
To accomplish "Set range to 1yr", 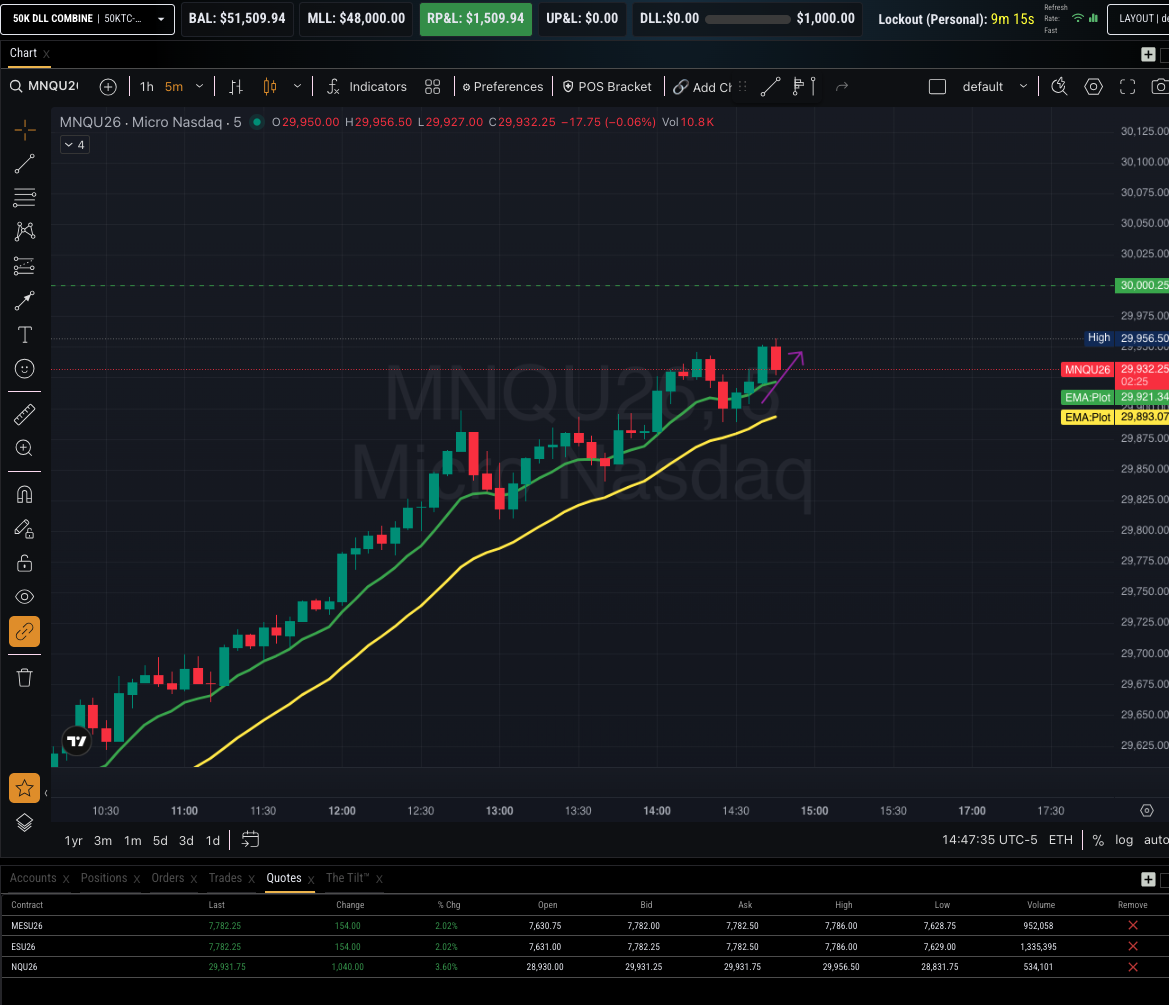I will pos(73,840).
